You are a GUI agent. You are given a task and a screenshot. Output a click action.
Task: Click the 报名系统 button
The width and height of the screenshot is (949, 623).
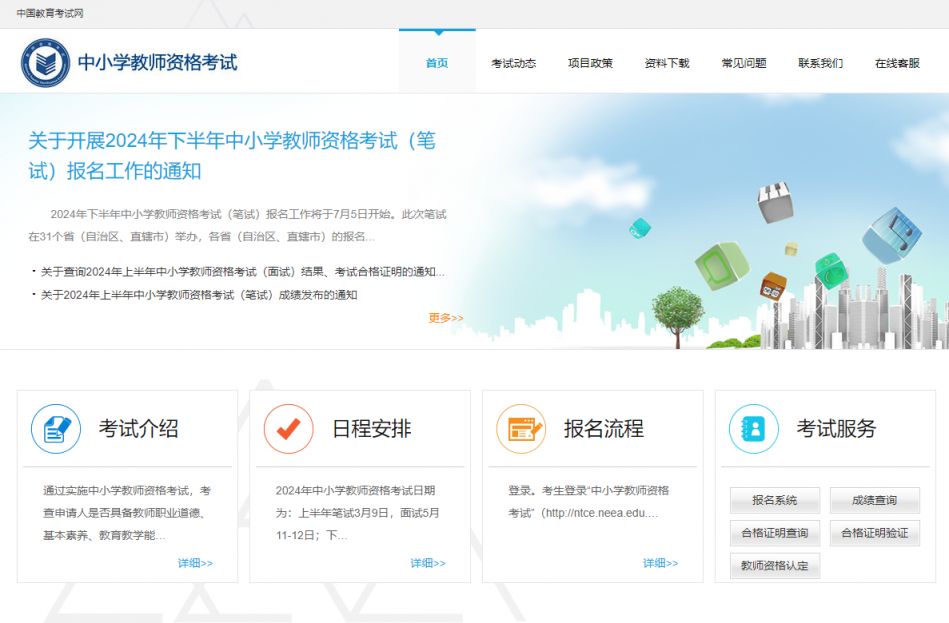point(775,500)
